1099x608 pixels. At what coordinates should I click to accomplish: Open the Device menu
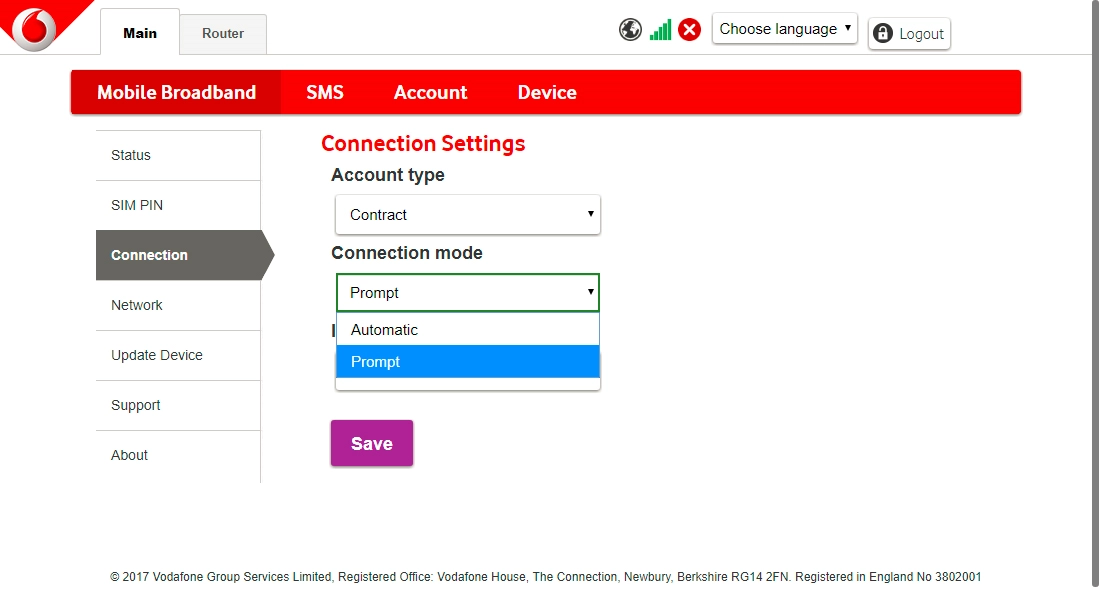pos(547,92)
